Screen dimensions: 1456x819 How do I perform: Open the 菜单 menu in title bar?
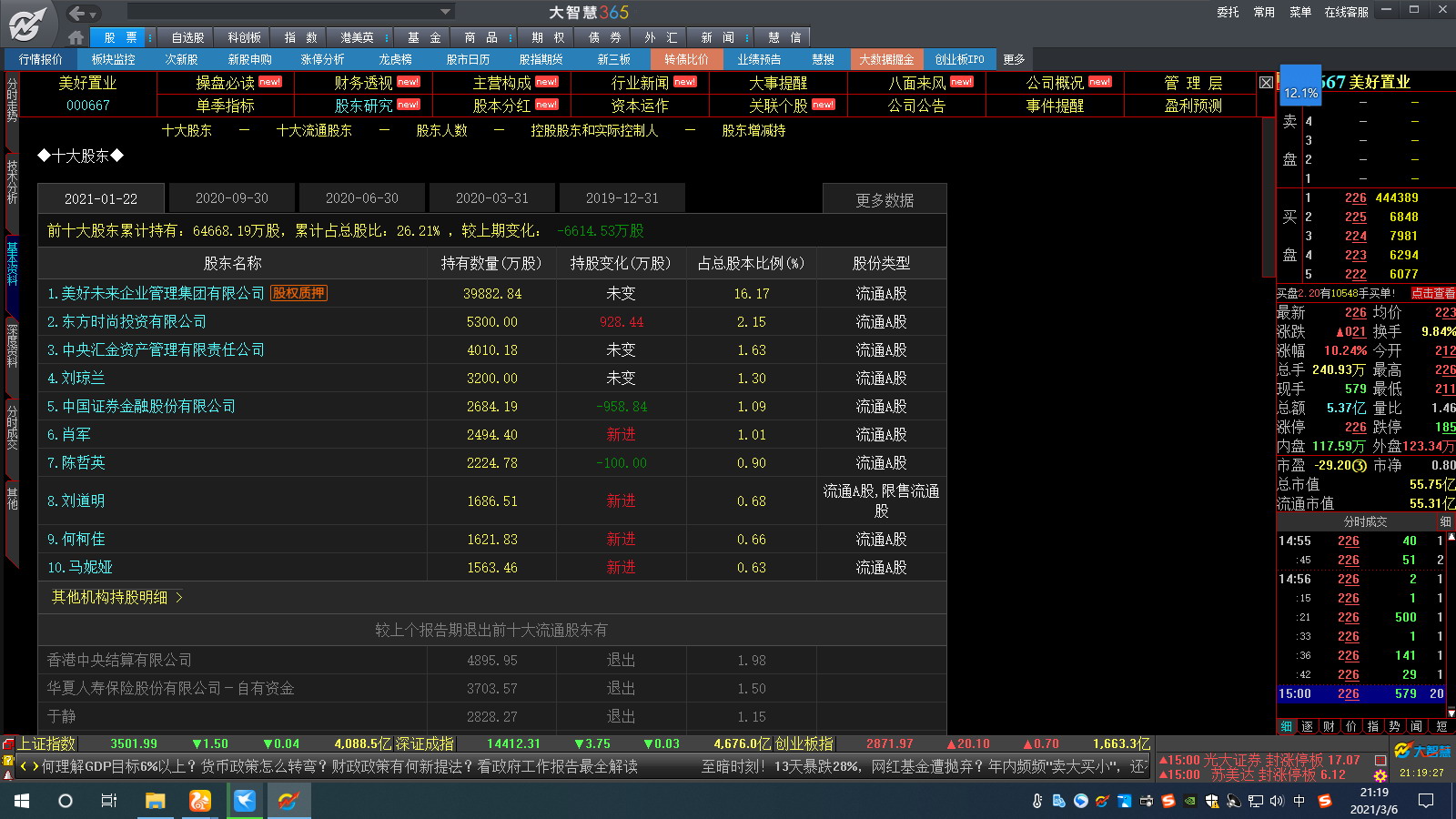1300,12
